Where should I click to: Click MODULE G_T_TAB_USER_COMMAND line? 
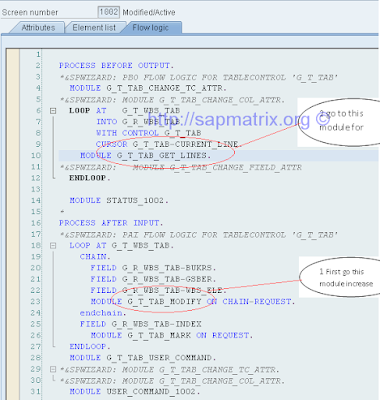click(x=143, y=358)
